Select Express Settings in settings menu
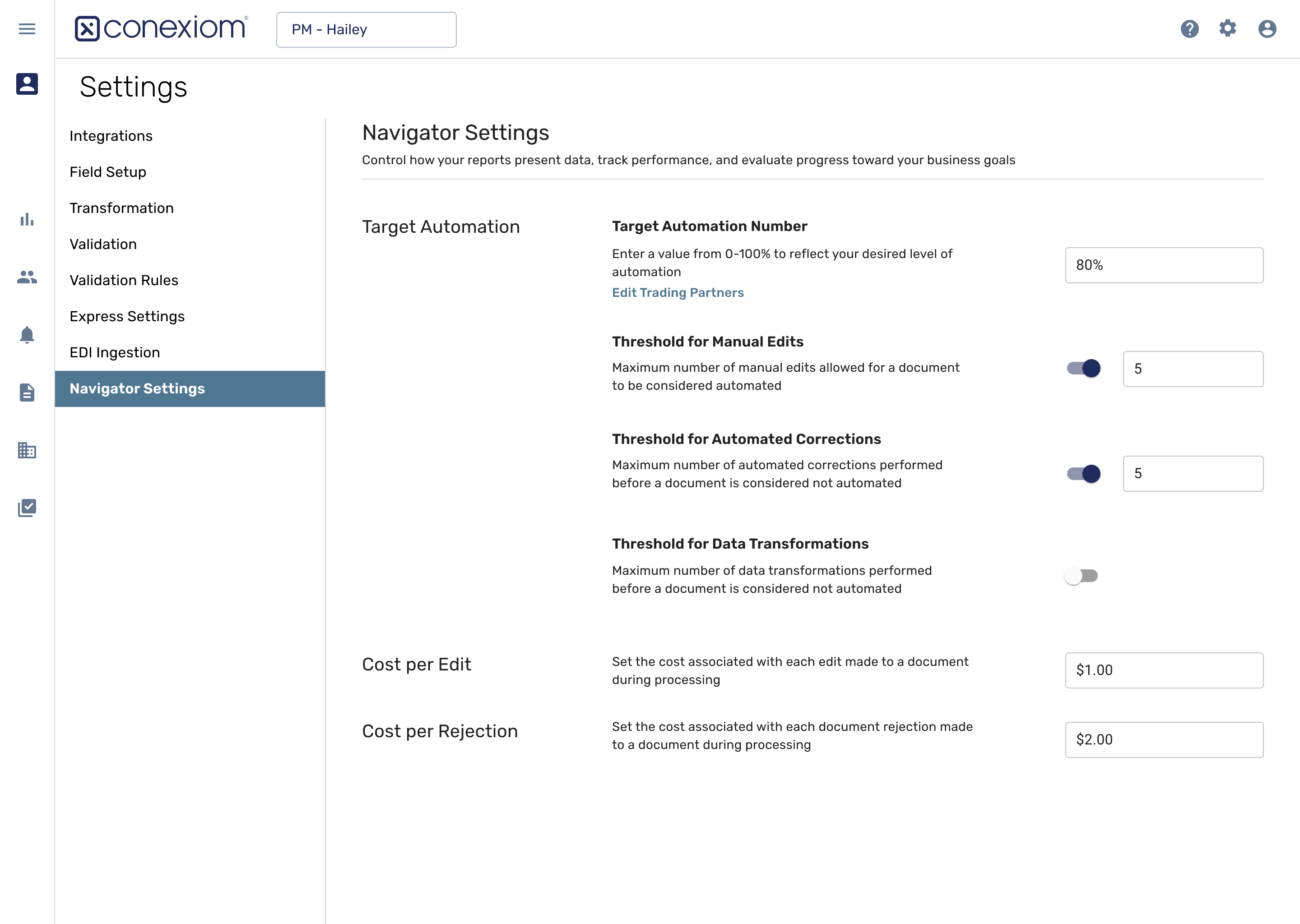The height and width of the screenshot is (924, 1300). tap(127, 316)
